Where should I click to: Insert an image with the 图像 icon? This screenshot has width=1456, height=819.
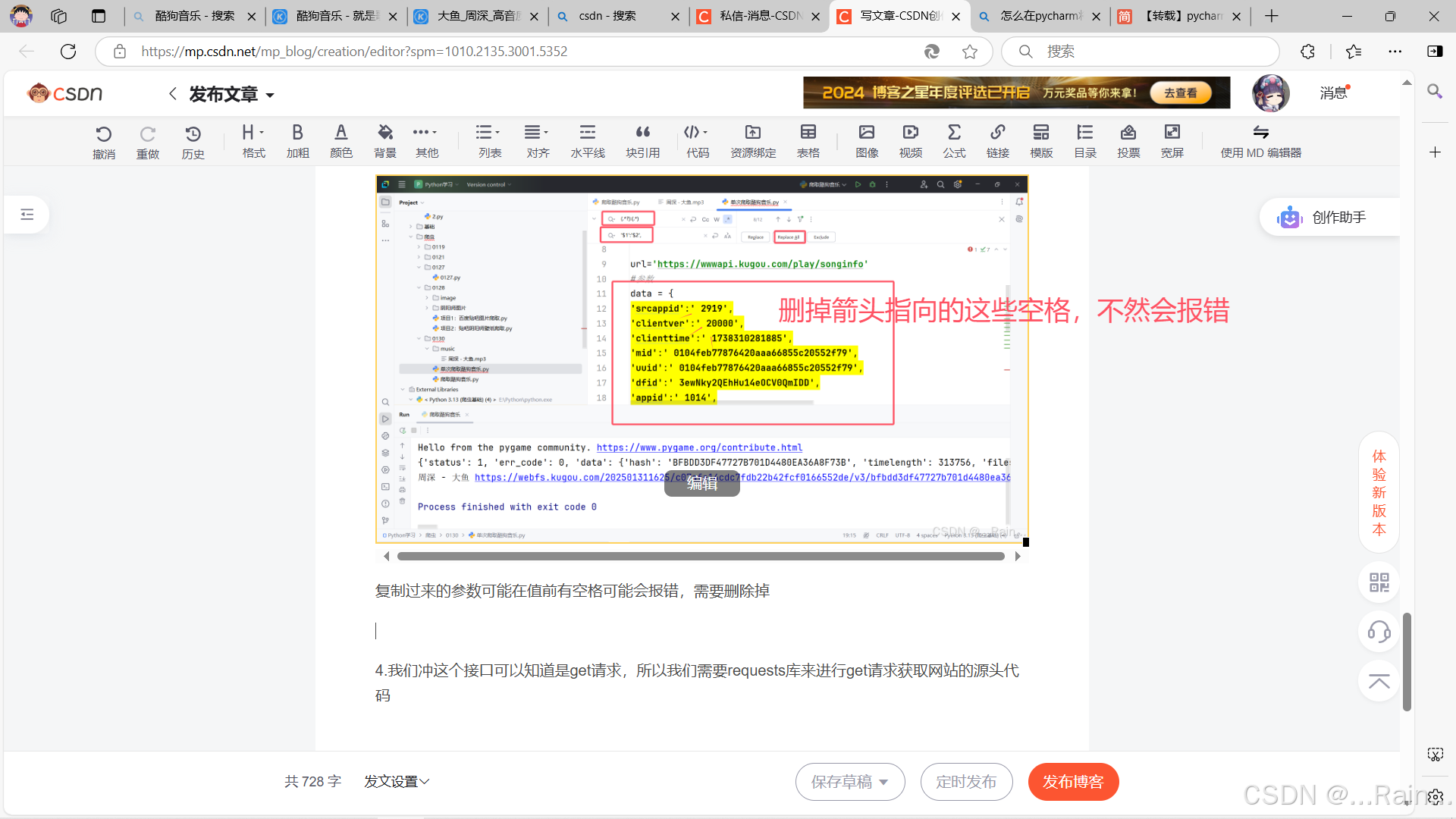click(x=866, y=141)
